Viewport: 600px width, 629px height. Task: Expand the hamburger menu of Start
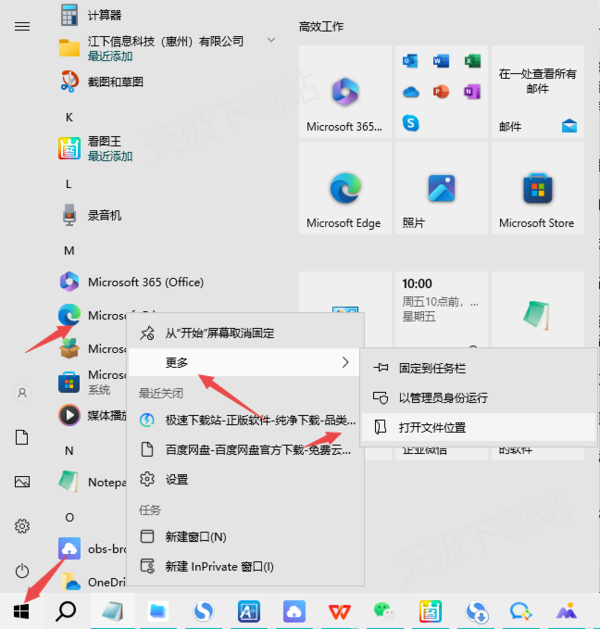pyautogui.click(x=22, y=26)
